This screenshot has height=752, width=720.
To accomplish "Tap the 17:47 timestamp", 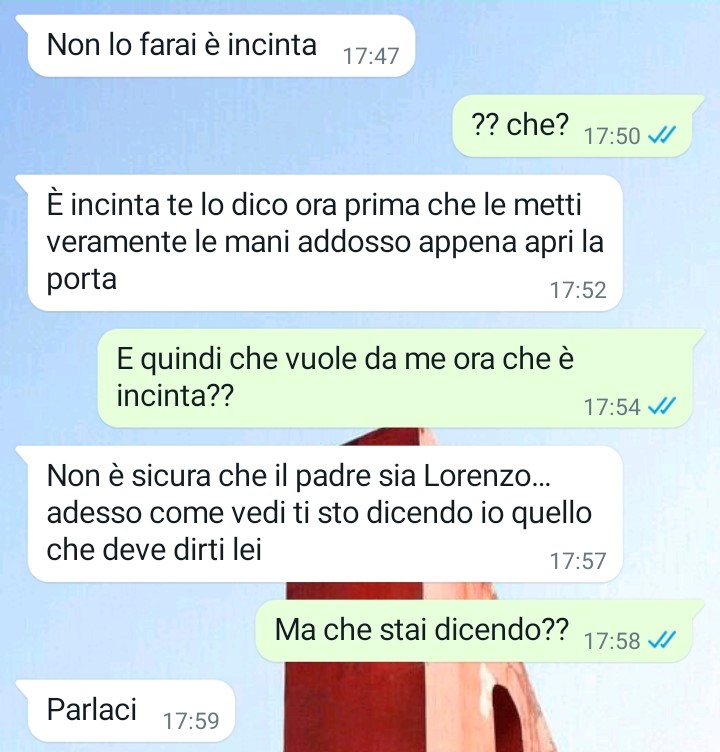I will coord(371,56).
